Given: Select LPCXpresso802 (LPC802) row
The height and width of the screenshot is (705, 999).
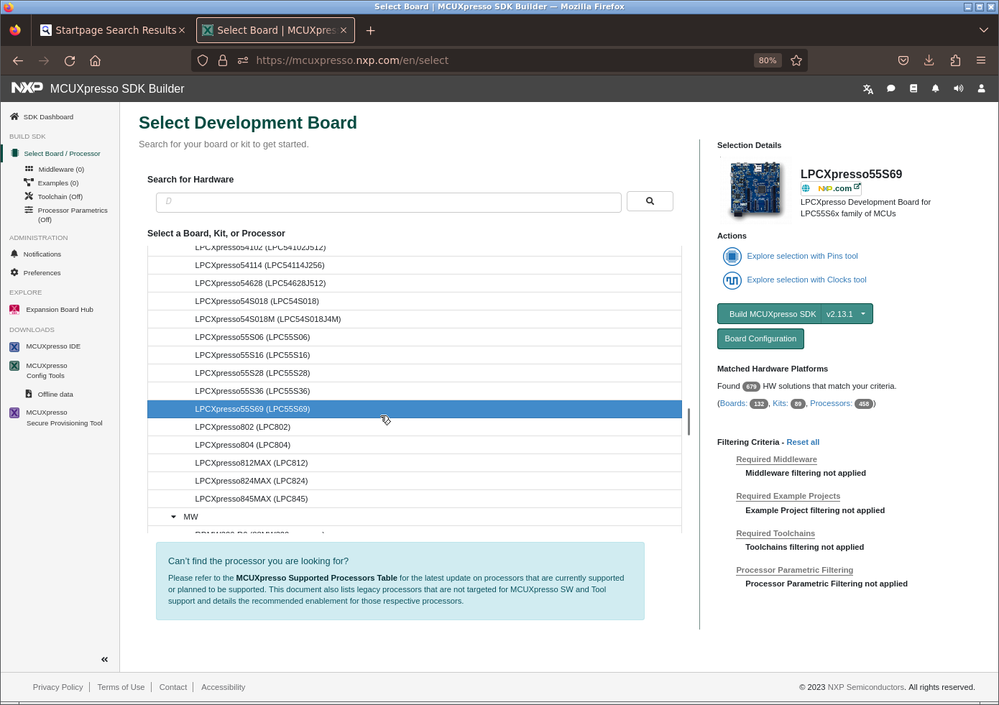Looking at the screenshot, I should [x=414, y=427].
